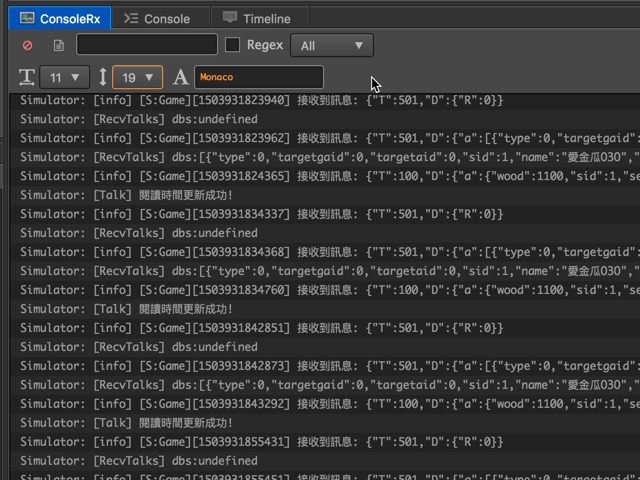Open the font size 11 dropdown
This screenshot has height=480, width=640.
64,77
